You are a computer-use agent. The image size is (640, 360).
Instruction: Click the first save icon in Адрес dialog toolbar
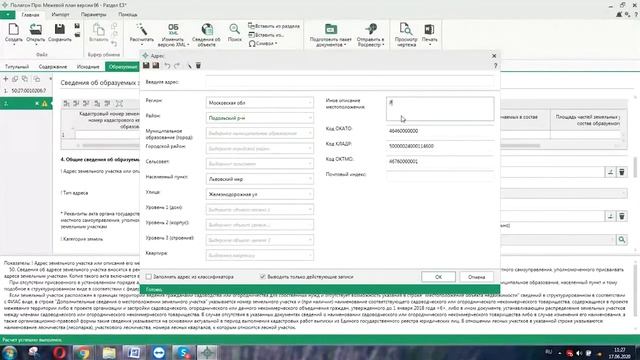coord(146,65)
